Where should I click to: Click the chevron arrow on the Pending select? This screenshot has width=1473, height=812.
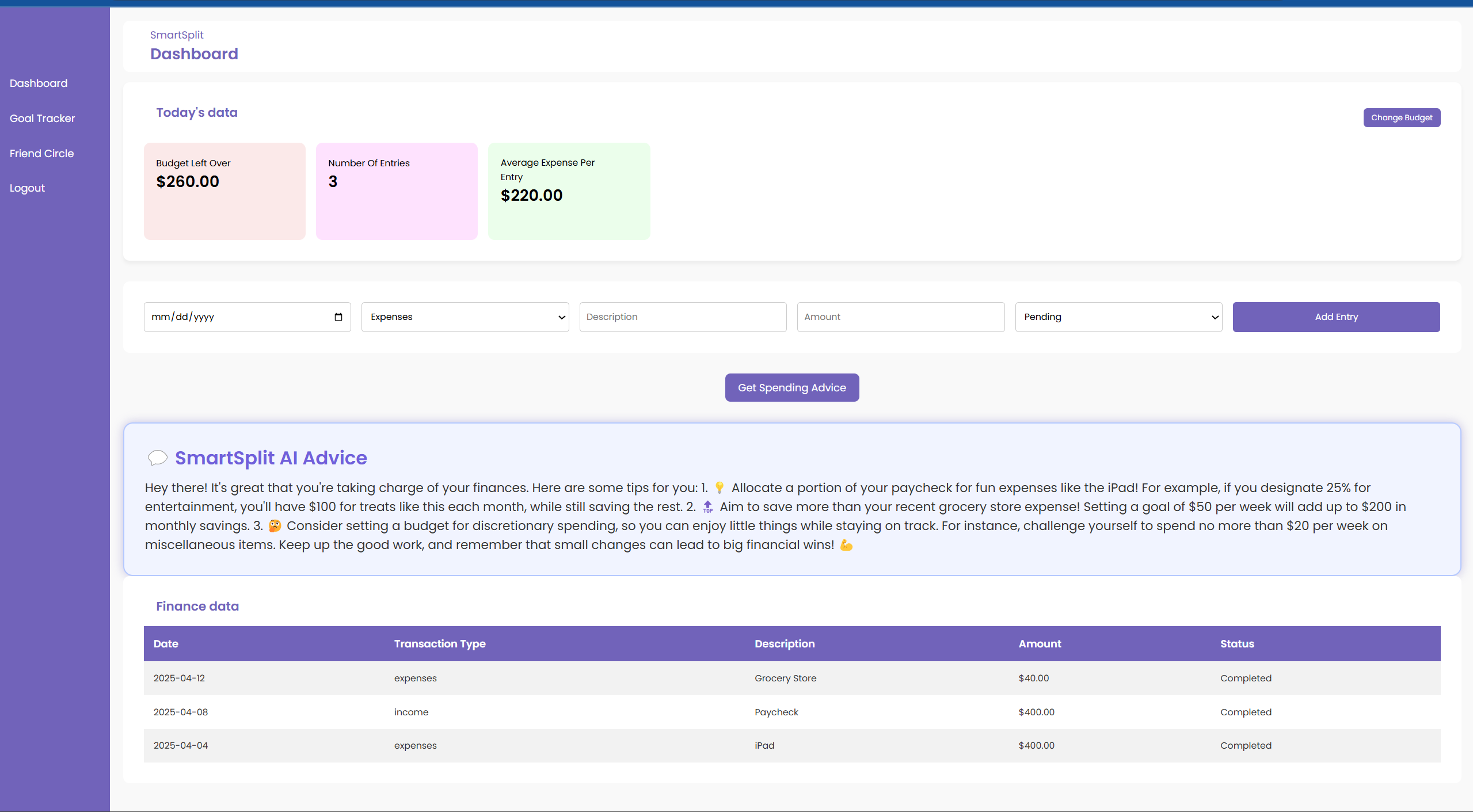(x=1215, y=318)
